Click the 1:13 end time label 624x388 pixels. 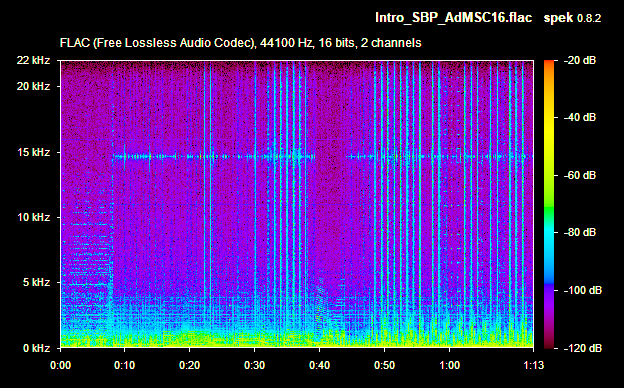pos(533,365)
